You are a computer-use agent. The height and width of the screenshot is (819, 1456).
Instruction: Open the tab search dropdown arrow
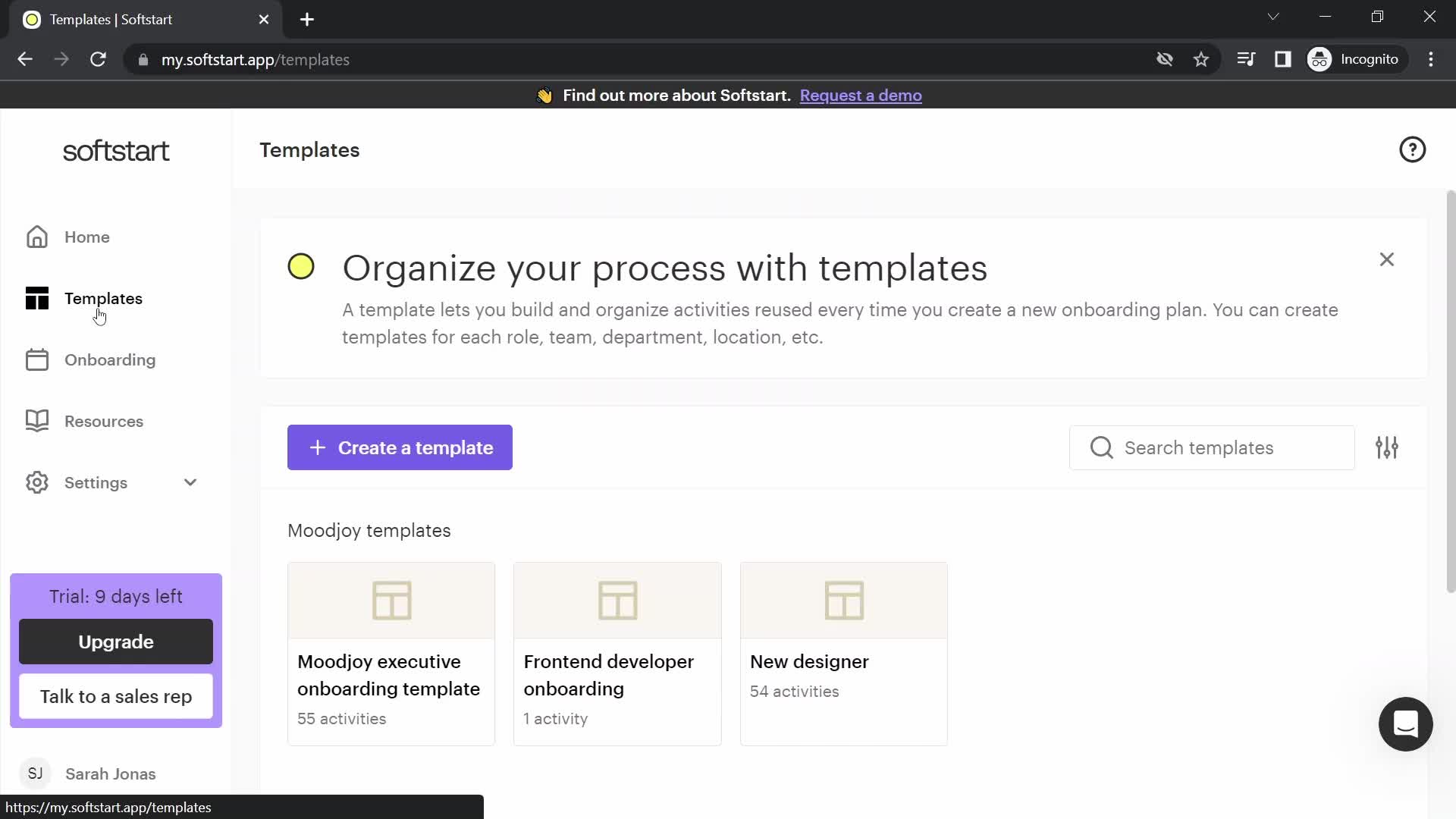click(1273, 17)
